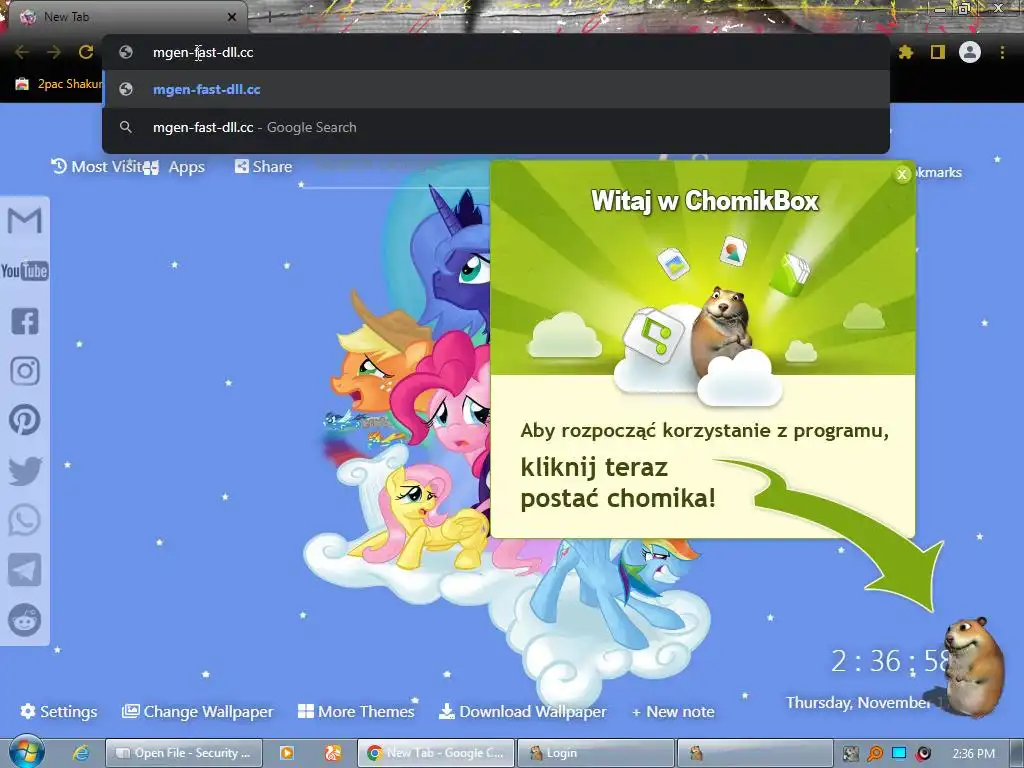Viewport: 1024px width, 768px height.
Task: Open the media player taskbar icon
Action: (x=287, y=753)
